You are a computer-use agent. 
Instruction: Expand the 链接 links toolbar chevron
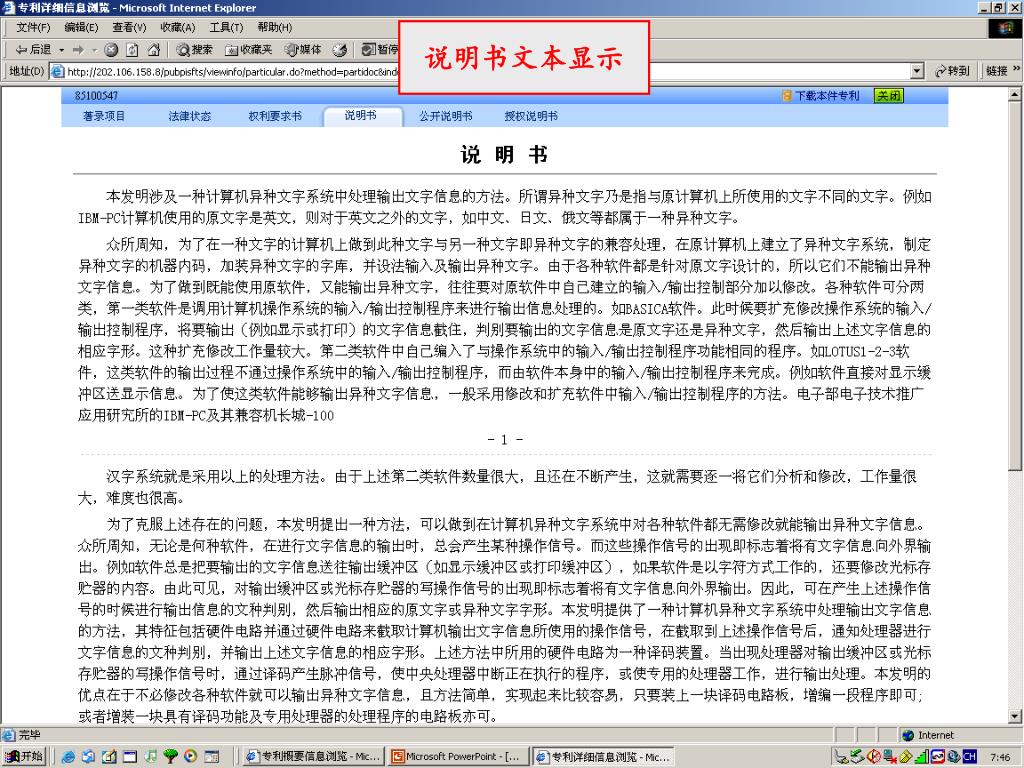1016,69
